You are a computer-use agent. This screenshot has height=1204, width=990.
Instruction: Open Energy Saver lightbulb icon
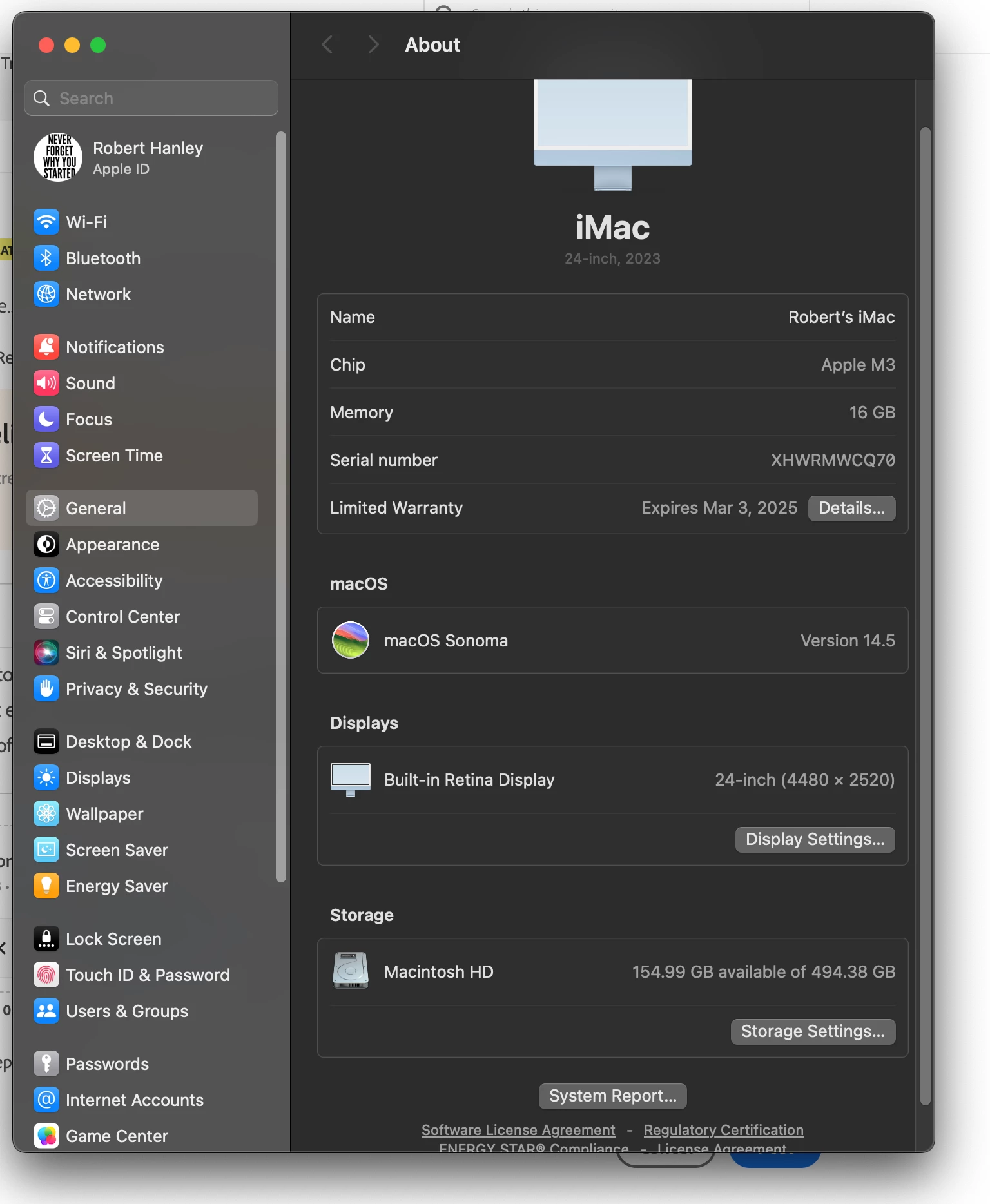[46, 886]
